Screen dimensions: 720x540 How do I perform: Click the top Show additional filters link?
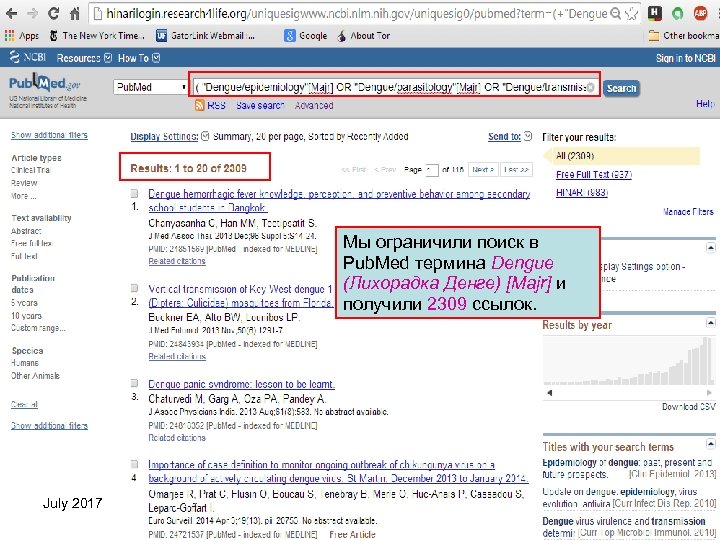(49, 135)
